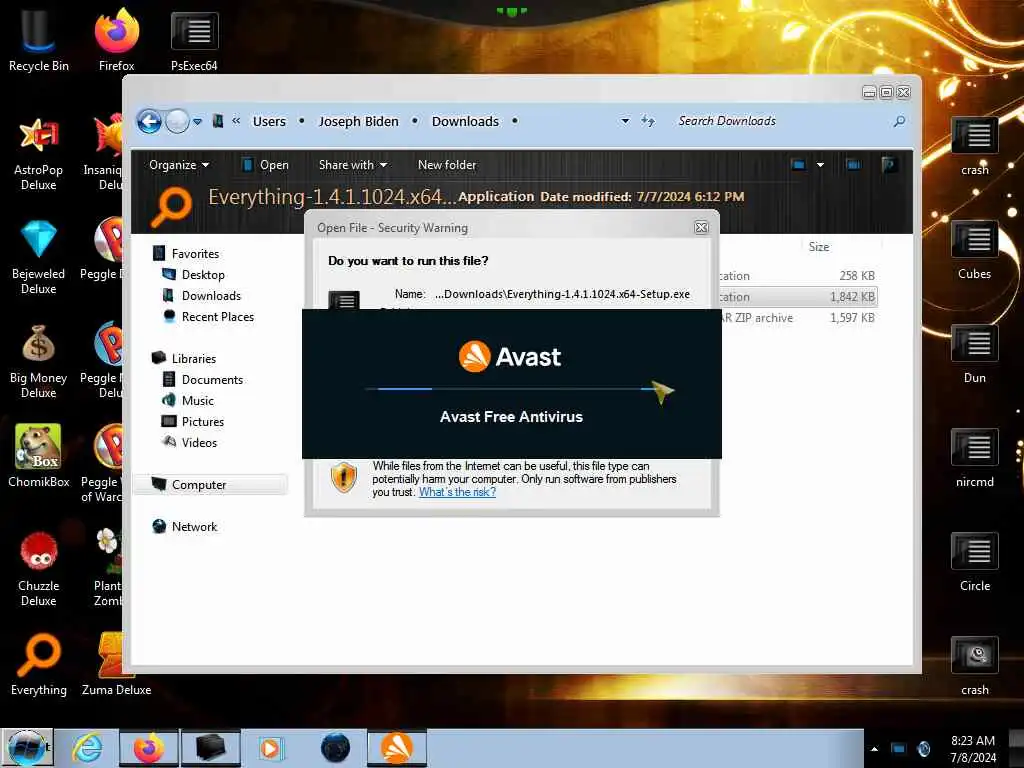This screenshot has width=1024, height=768.
Task: Click the Size column header
Action: [x=819, y=247]
